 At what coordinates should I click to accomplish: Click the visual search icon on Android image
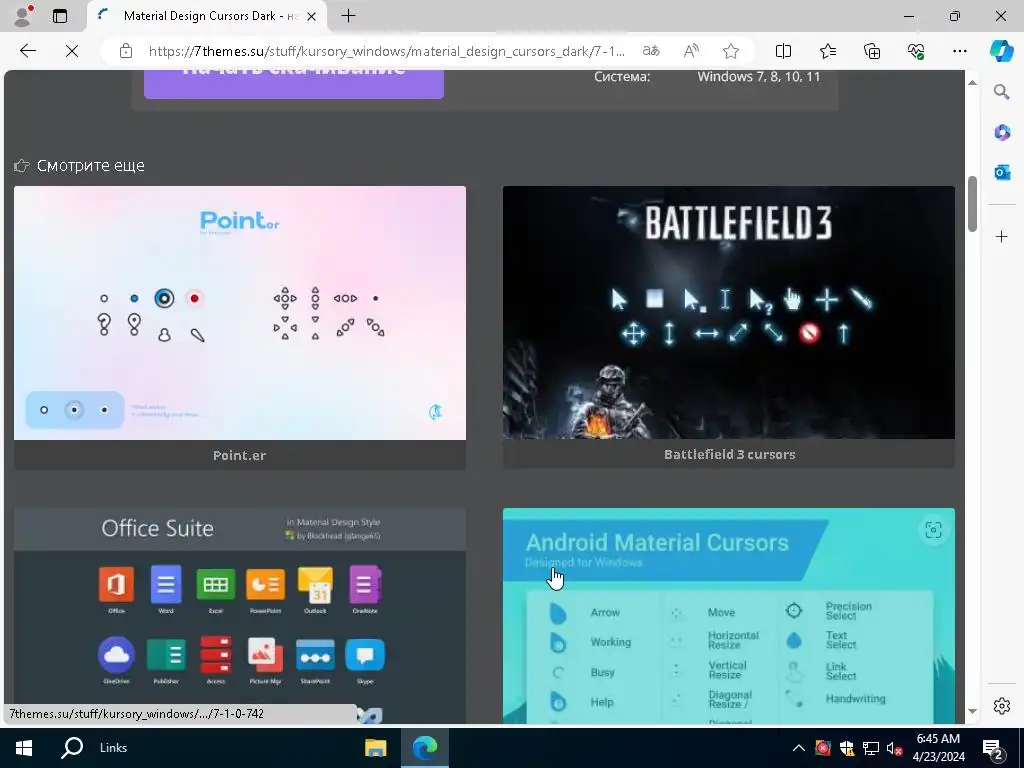[933, 530]
